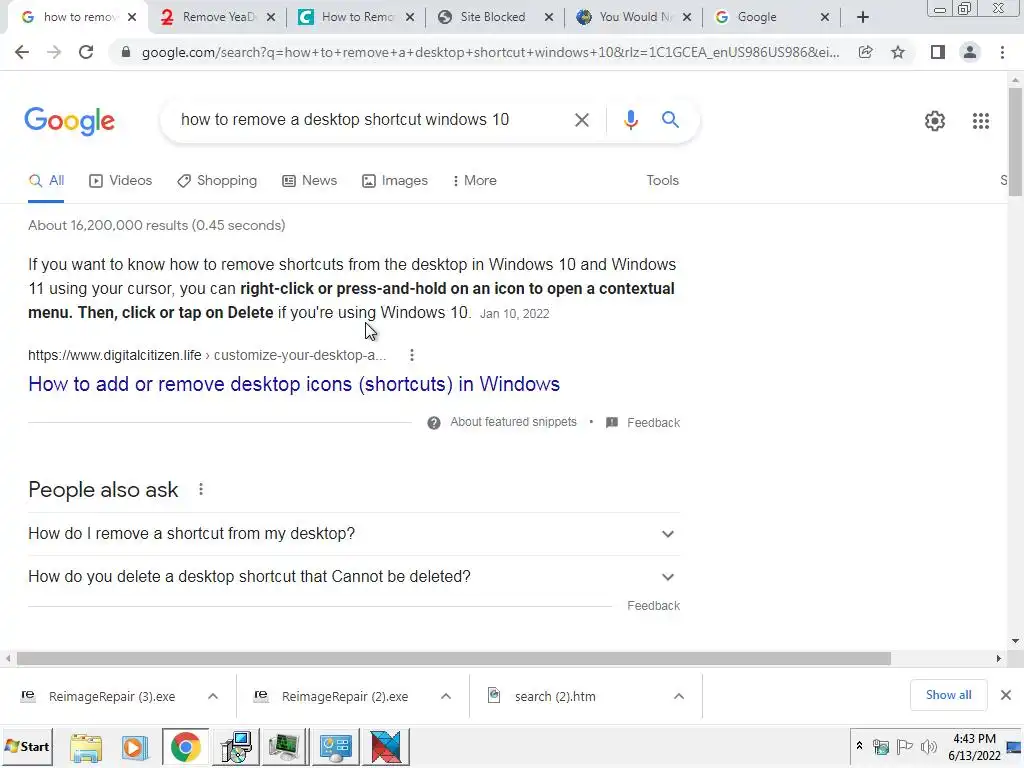Open options dots beside digitalcitizen result

click(x=411, y=355)
